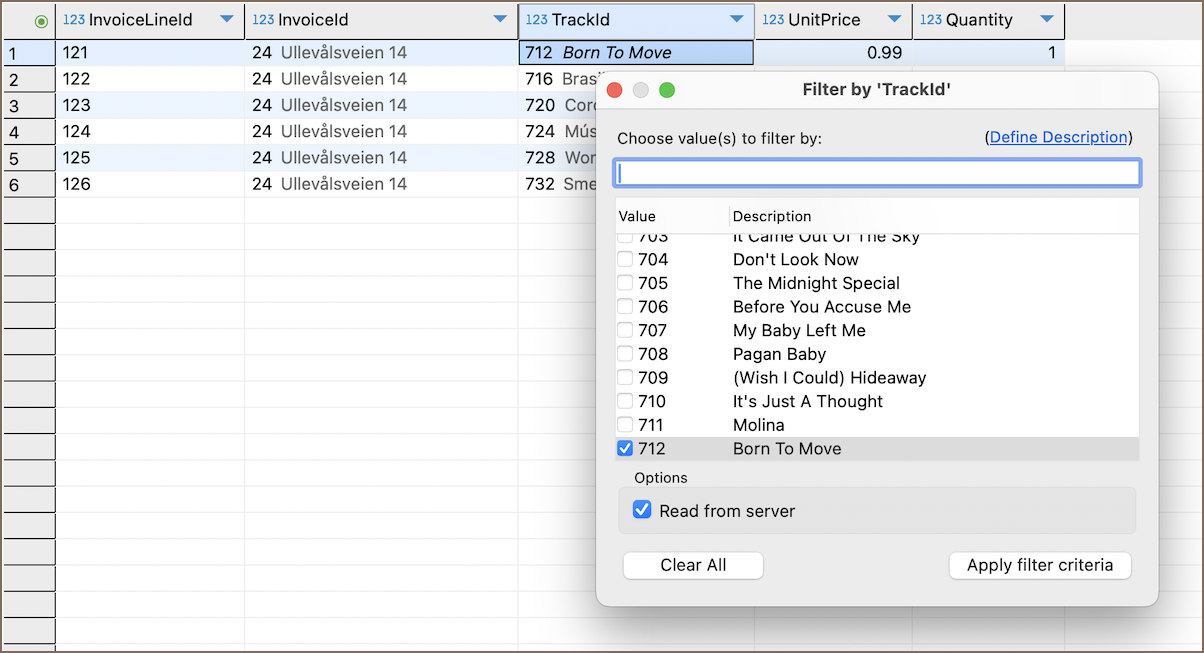Screen dimensions: 1204x653
Task: Tick the 711 Molina checkbox
Action: pos(625,425)
